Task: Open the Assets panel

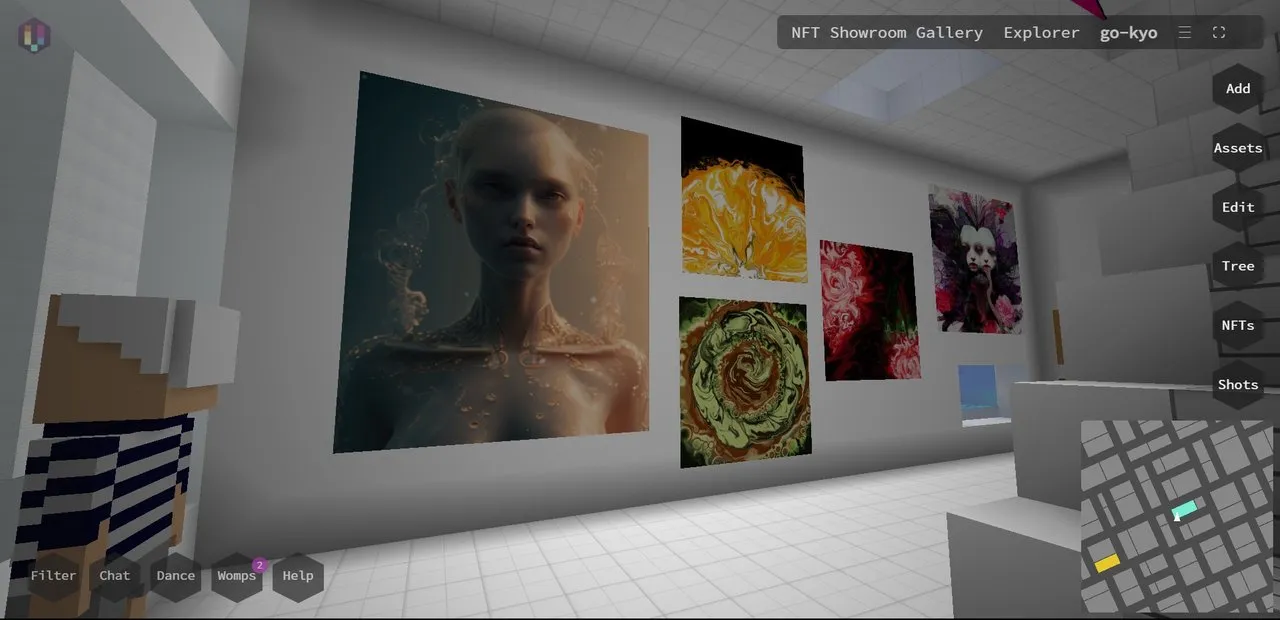Action: click(x=1238, y=148)
